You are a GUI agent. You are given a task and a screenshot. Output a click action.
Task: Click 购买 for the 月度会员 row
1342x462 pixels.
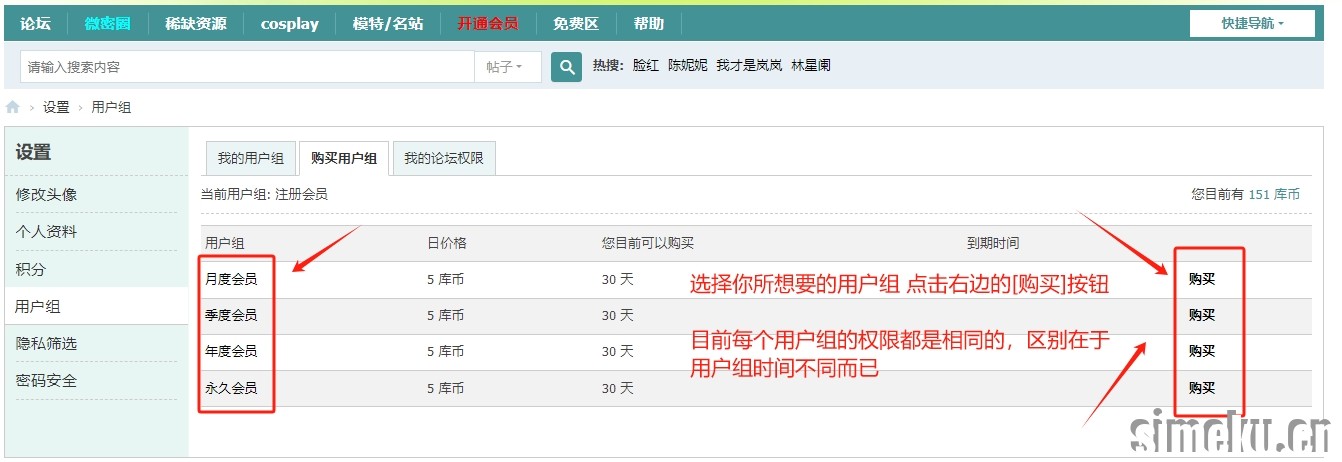tap(1202, 279)
